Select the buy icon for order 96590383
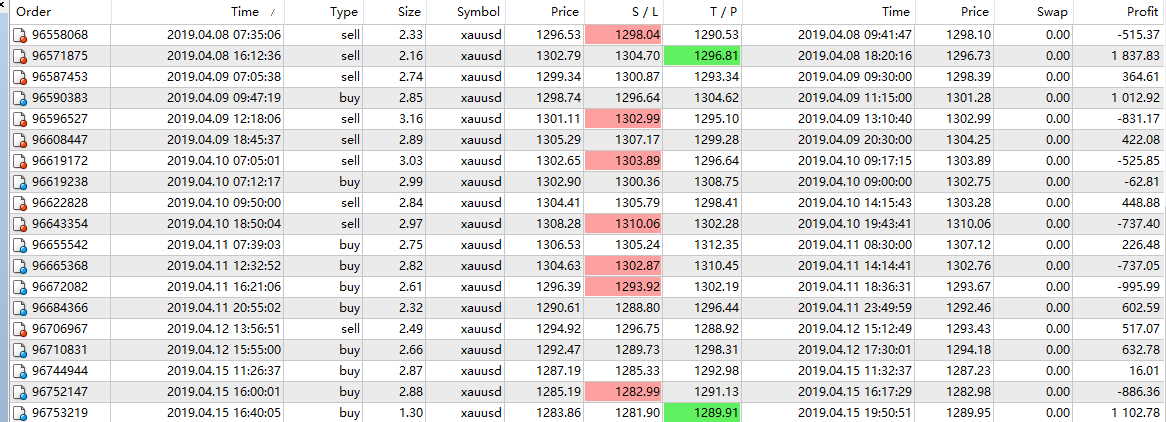This screenshot has height=422, width=1166. point(19,98)
